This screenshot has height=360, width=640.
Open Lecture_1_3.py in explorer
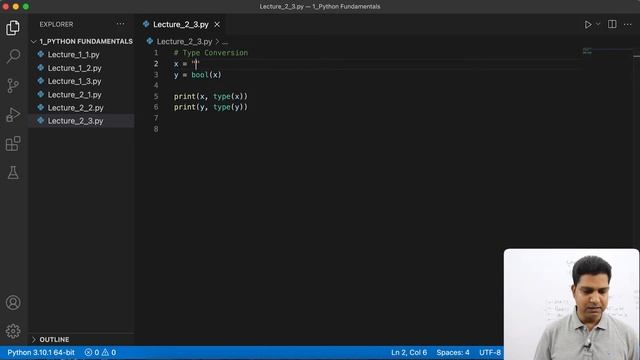74,81
